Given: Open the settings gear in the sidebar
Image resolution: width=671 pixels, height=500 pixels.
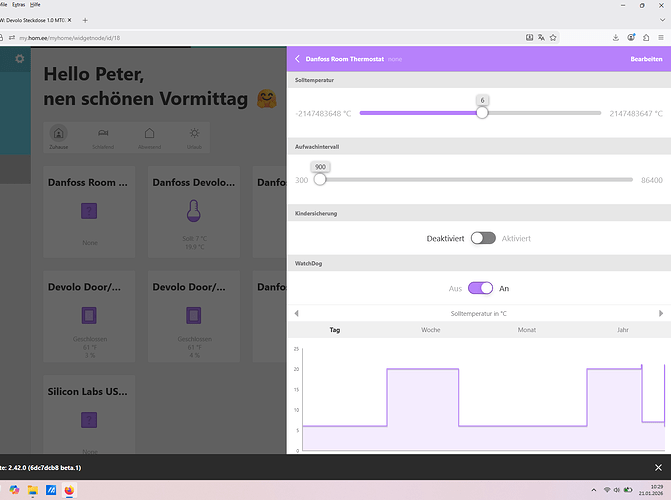Looking at the screenshot, I should (x=19, y=60).
